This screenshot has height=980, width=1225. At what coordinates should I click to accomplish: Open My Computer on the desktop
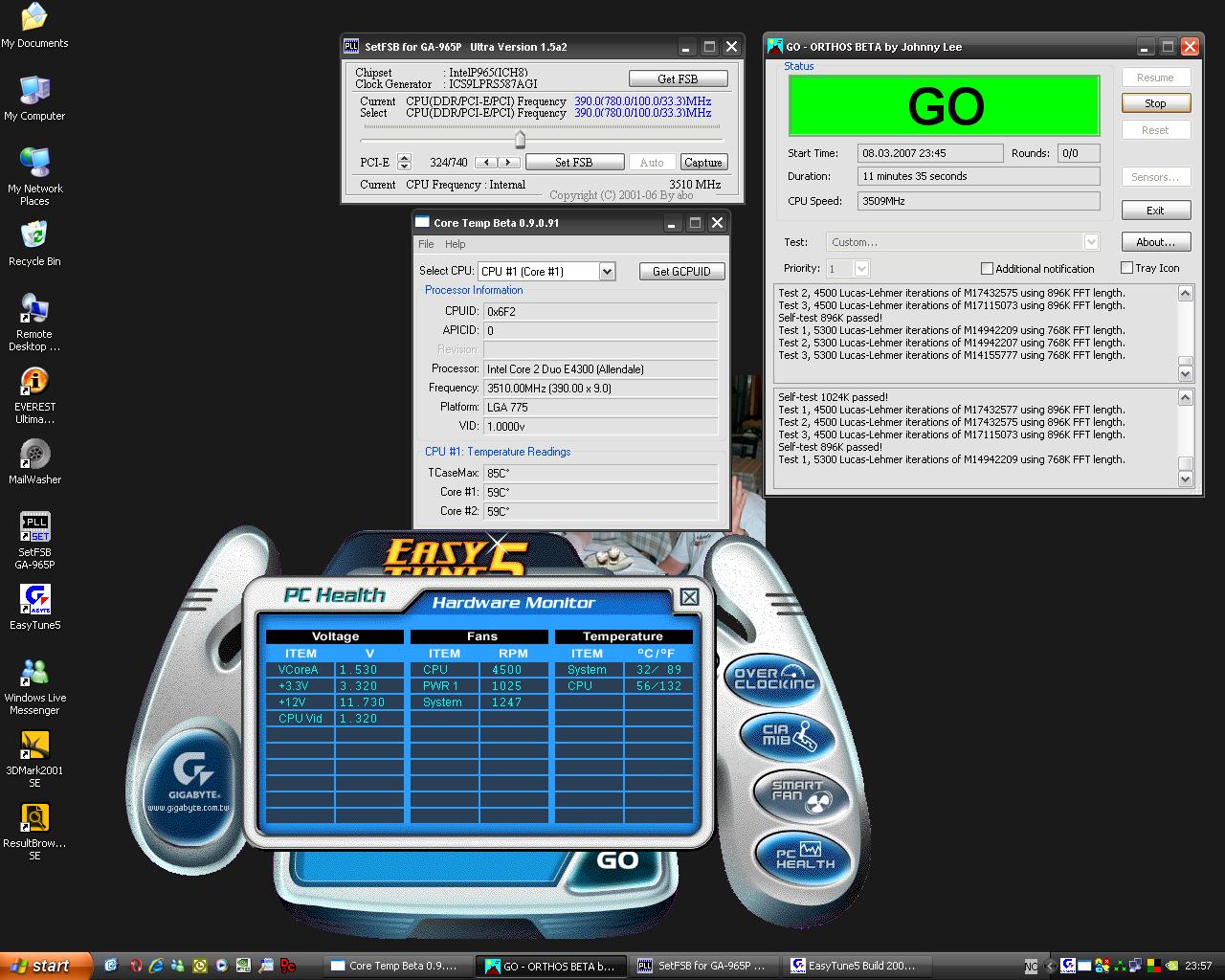[x=34, y=98]
